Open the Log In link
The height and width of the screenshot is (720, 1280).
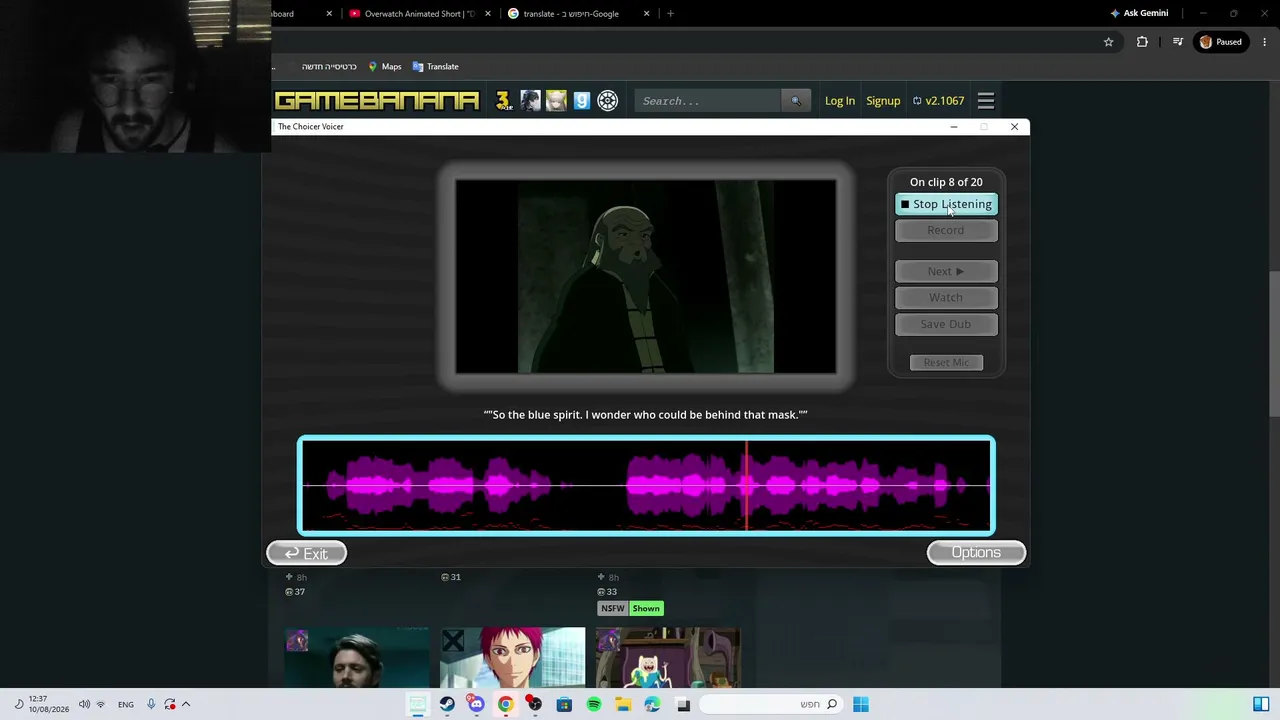pos(840,101)
